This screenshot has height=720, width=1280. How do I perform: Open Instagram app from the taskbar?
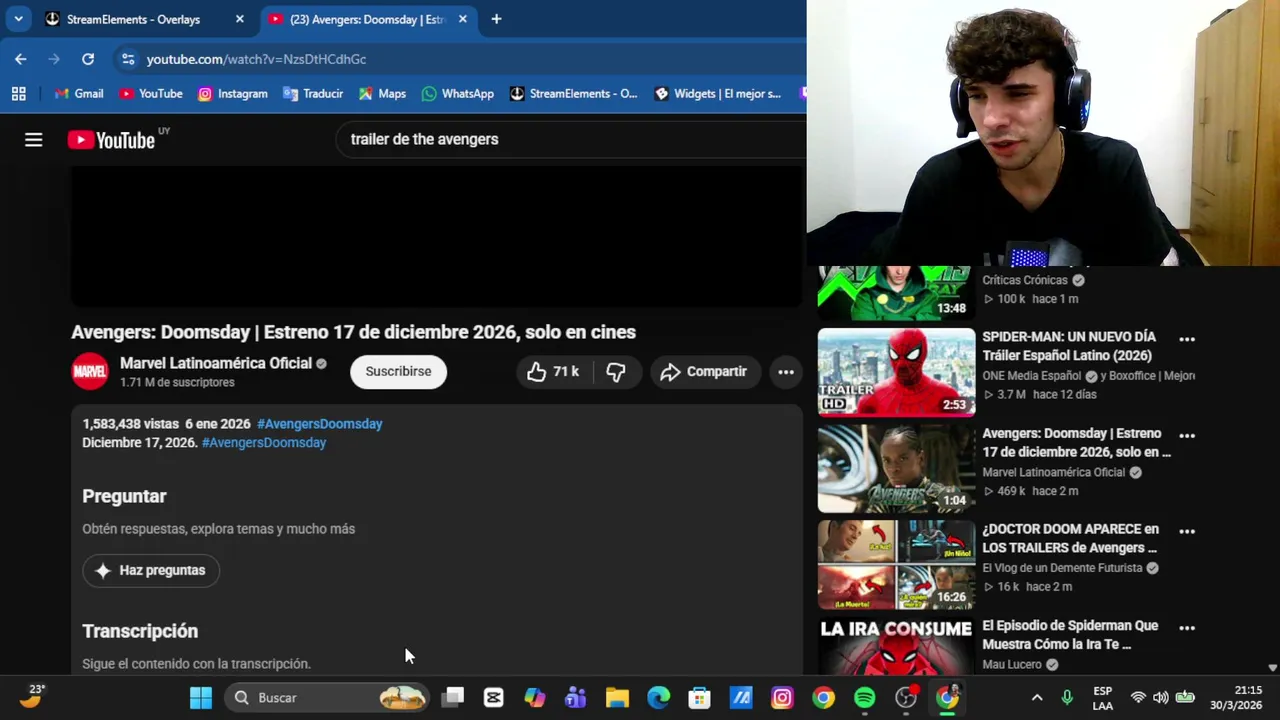pos(782,697)
